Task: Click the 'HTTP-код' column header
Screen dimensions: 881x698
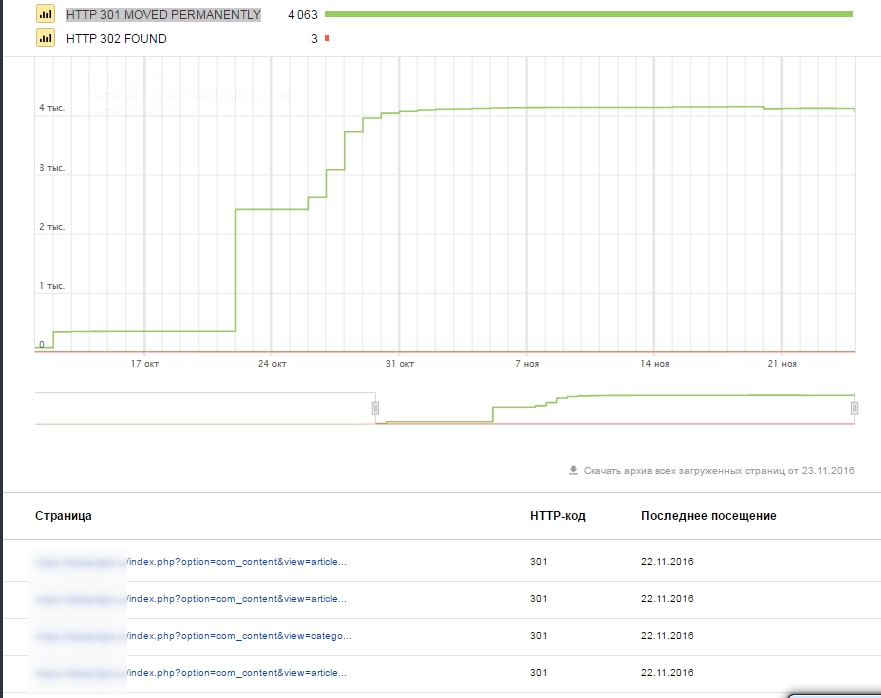Action: pyautogui.click(x=557, y=516)
